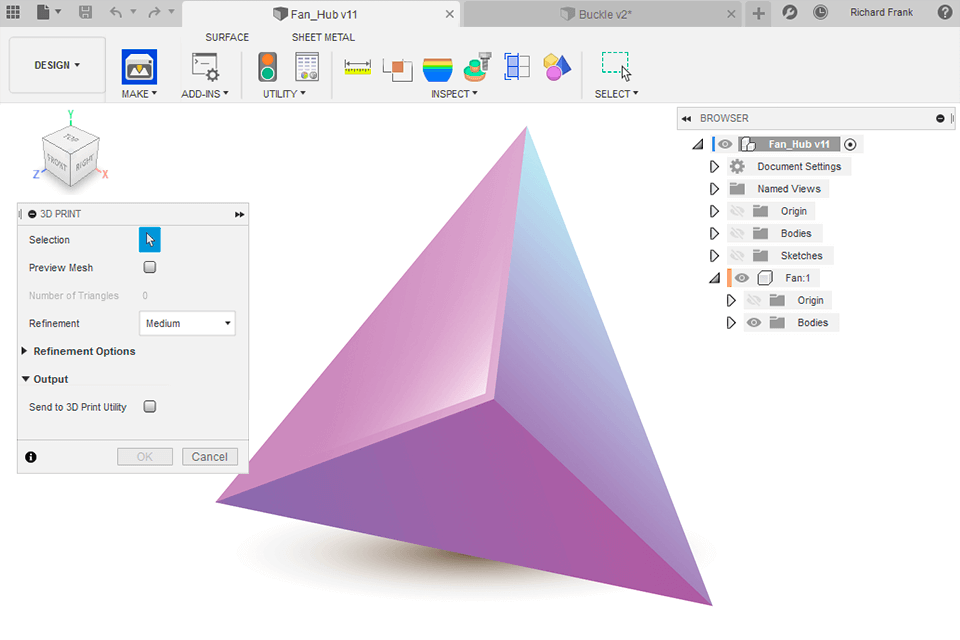Image resolution: width=960 pixels, height=640 pixels.
Task: Open the Refinement dropdown set to Medium
Action: pos(187,323)
